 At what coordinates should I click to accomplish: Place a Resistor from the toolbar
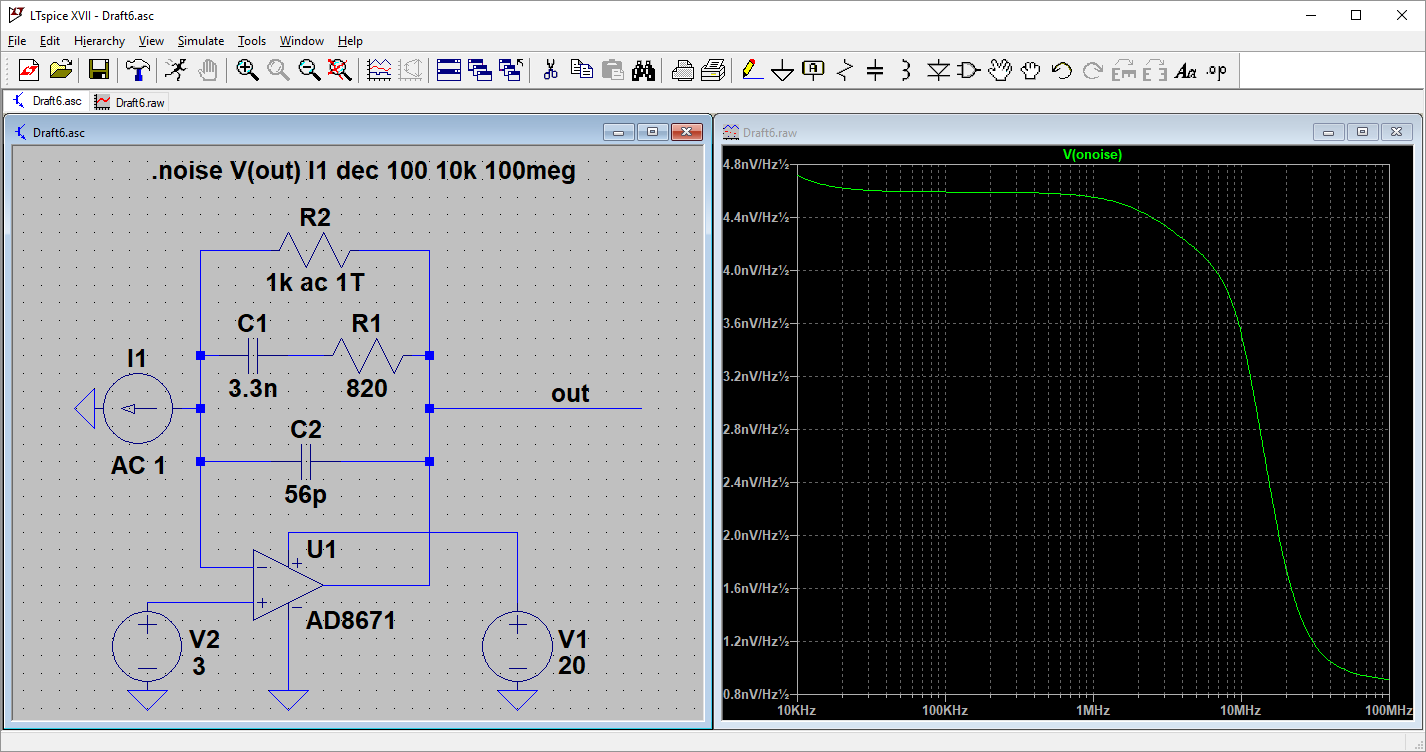[845, 70]
